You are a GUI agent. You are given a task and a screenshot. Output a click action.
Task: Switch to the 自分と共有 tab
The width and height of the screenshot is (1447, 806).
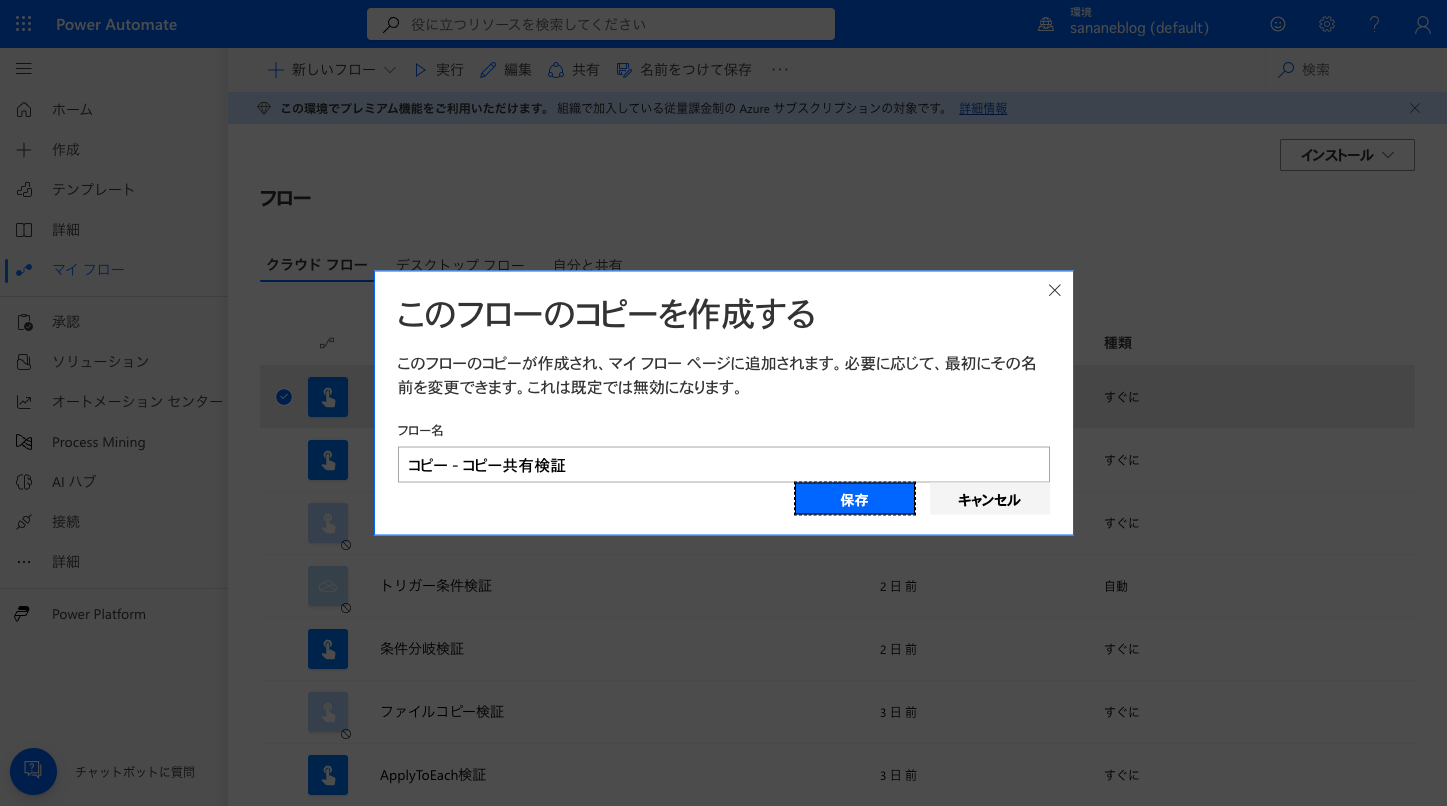pos(588,265)
